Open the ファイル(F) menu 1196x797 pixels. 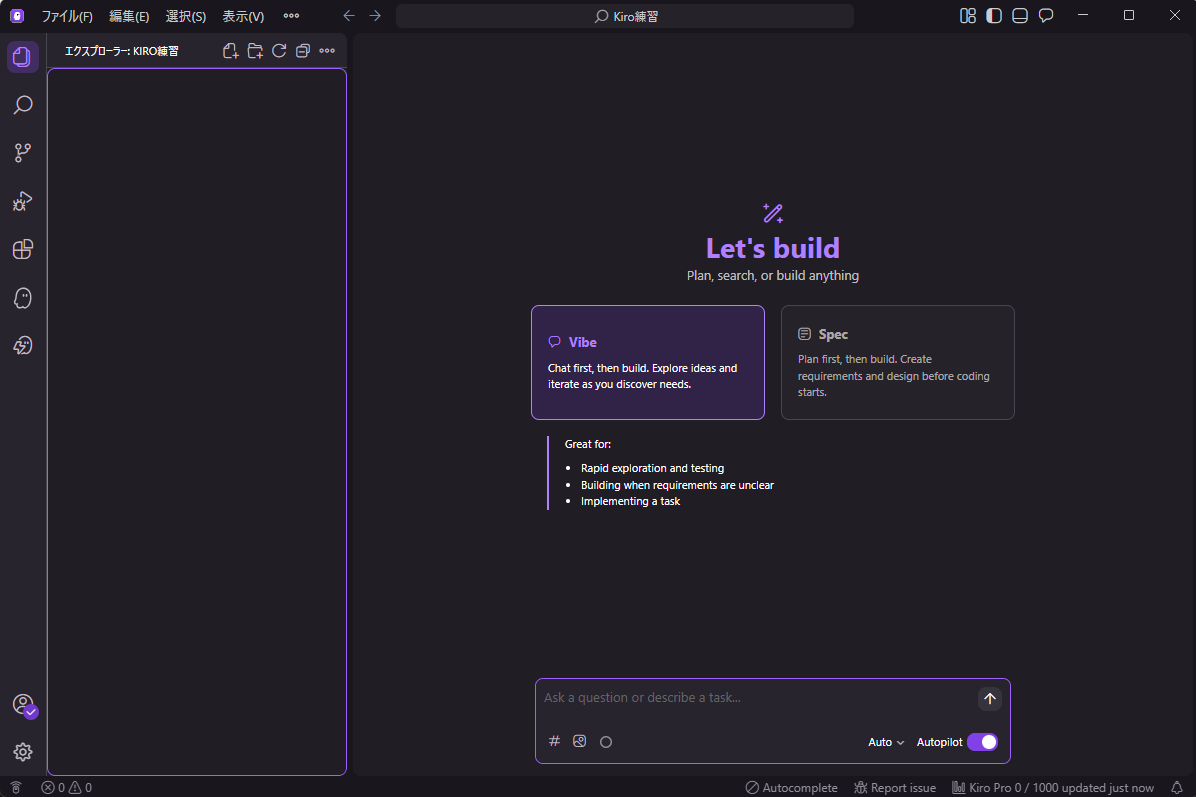coord(67,16)
